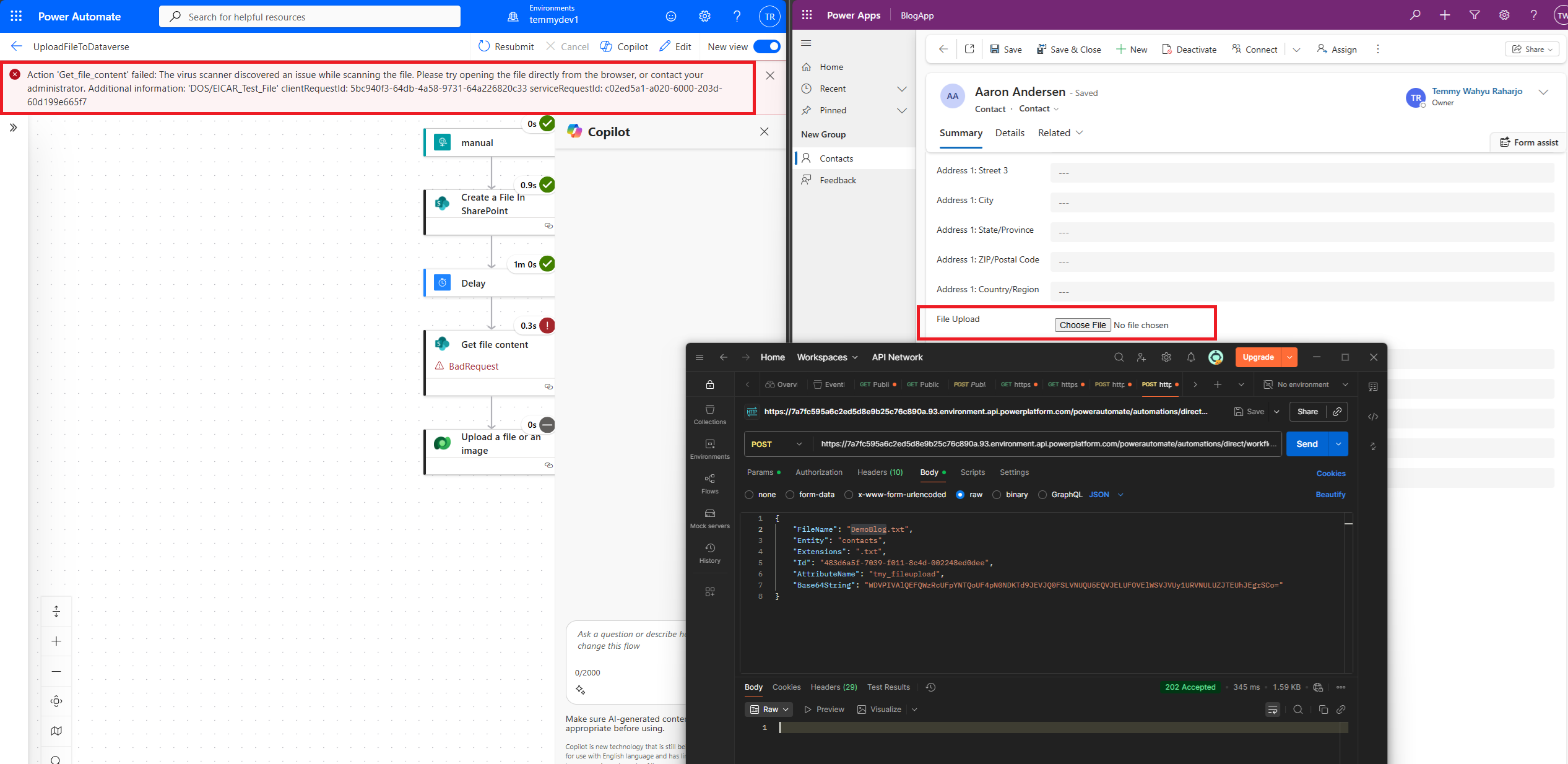Open the Create a File In SharePoint action
The image size is (1568, 764).
click(489, 212)
